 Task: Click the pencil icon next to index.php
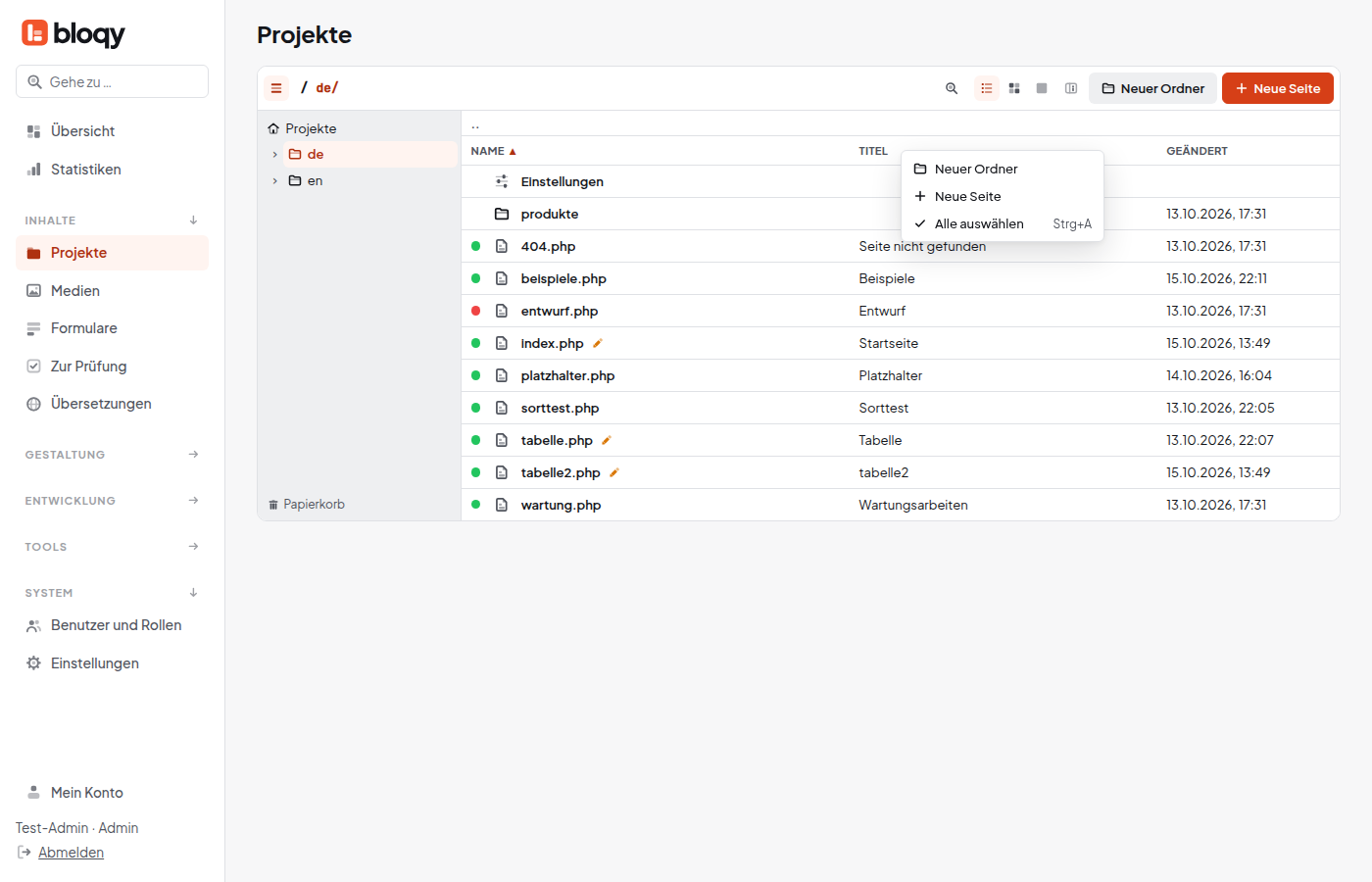pos(598,343)
